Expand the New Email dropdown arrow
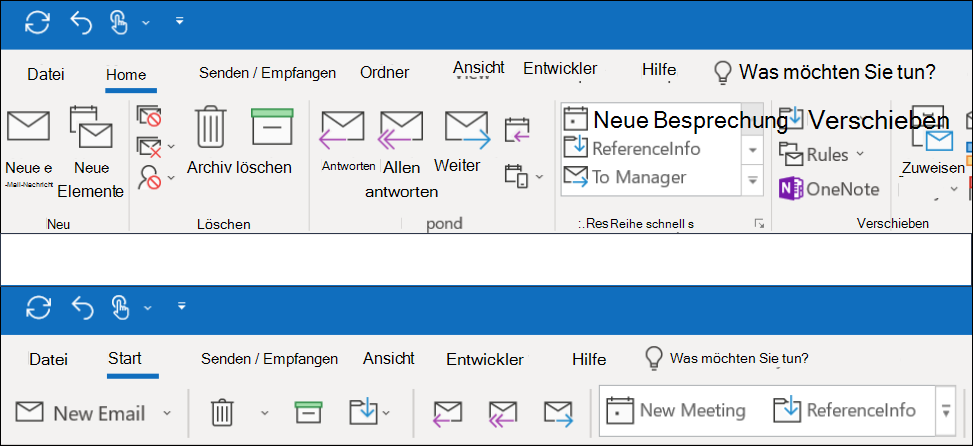Viewport: 973px width, 446px height. 166,413
